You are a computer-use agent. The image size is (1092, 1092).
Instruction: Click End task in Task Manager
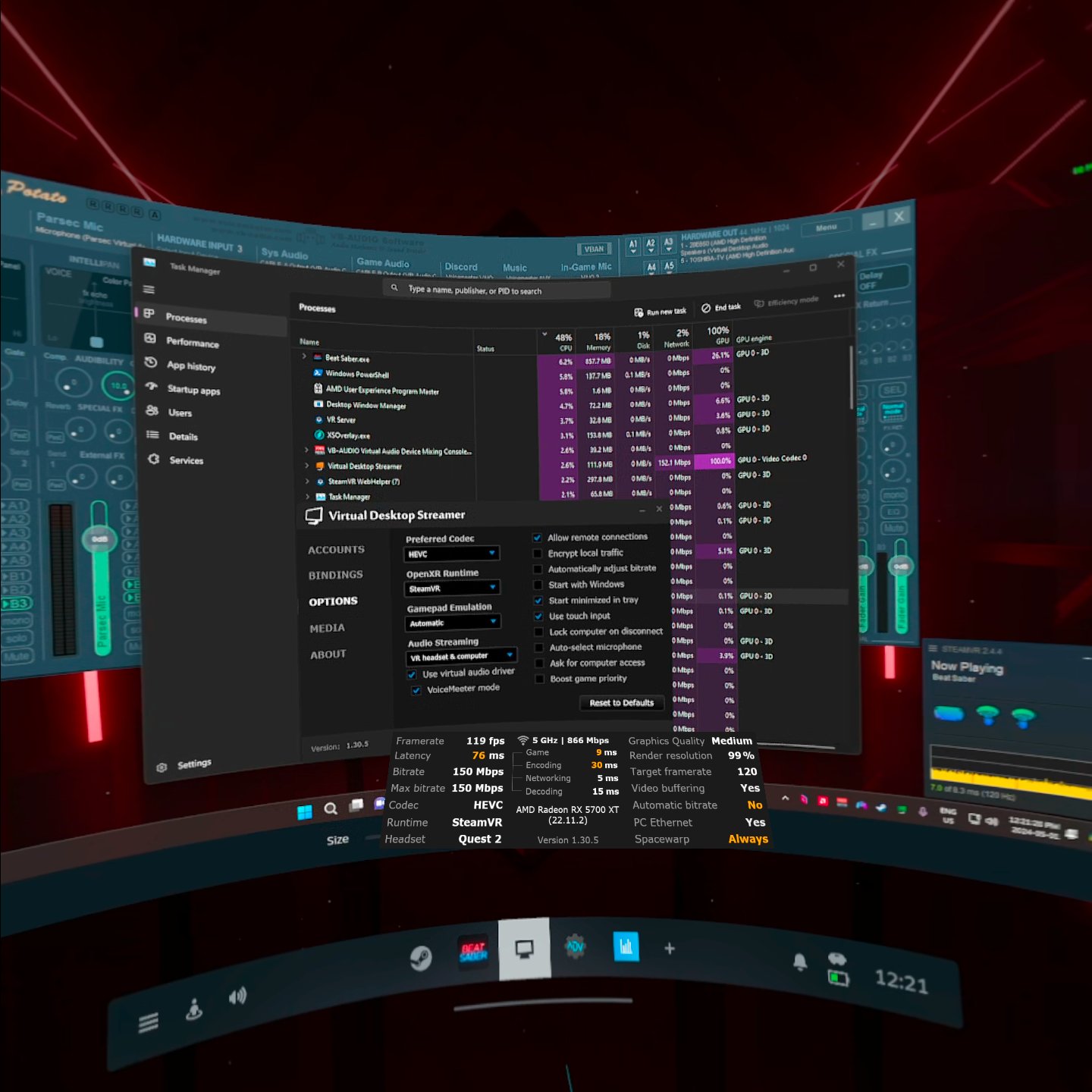coord(721,308)
